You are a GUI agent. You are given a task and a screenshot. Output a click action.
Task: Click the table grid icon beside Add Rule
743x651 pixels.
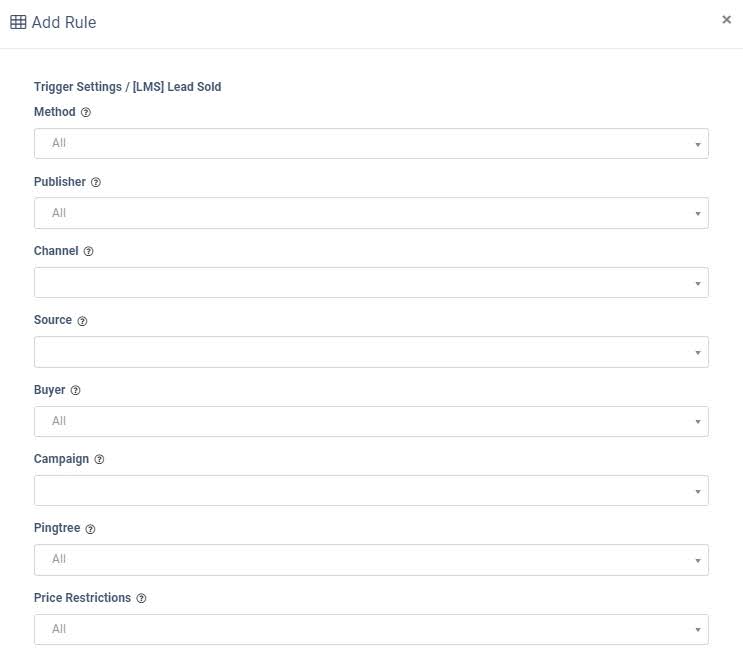pos(18,22)
